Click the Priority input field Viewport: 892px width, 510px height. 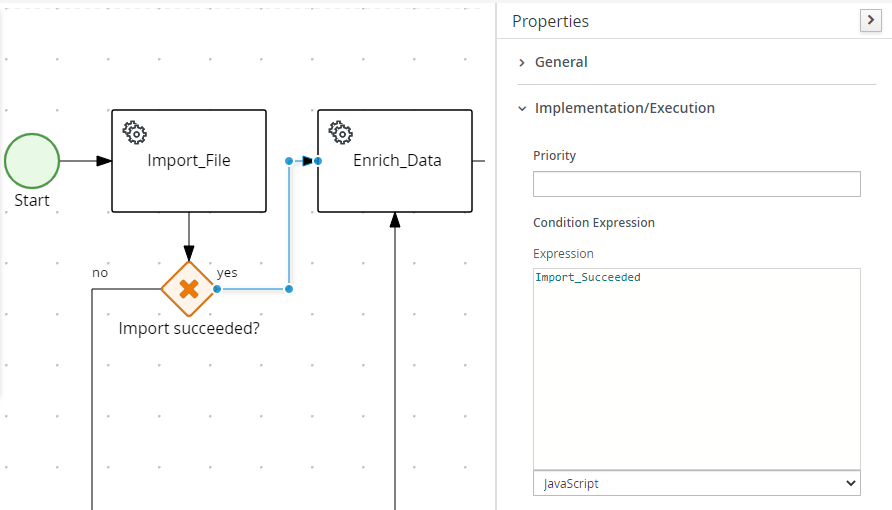(x=696, y=184)
